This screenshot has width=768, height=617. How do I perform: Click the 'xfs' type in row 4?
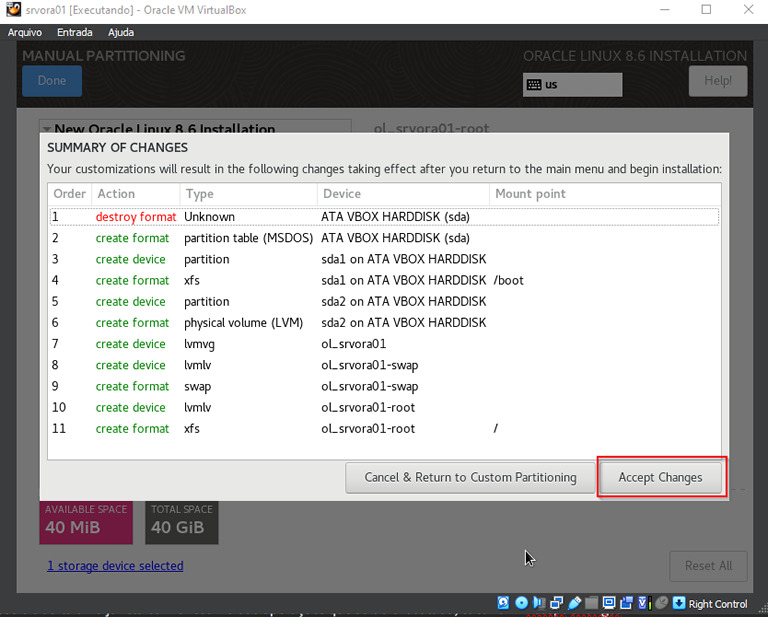click(x=192, y=281)
